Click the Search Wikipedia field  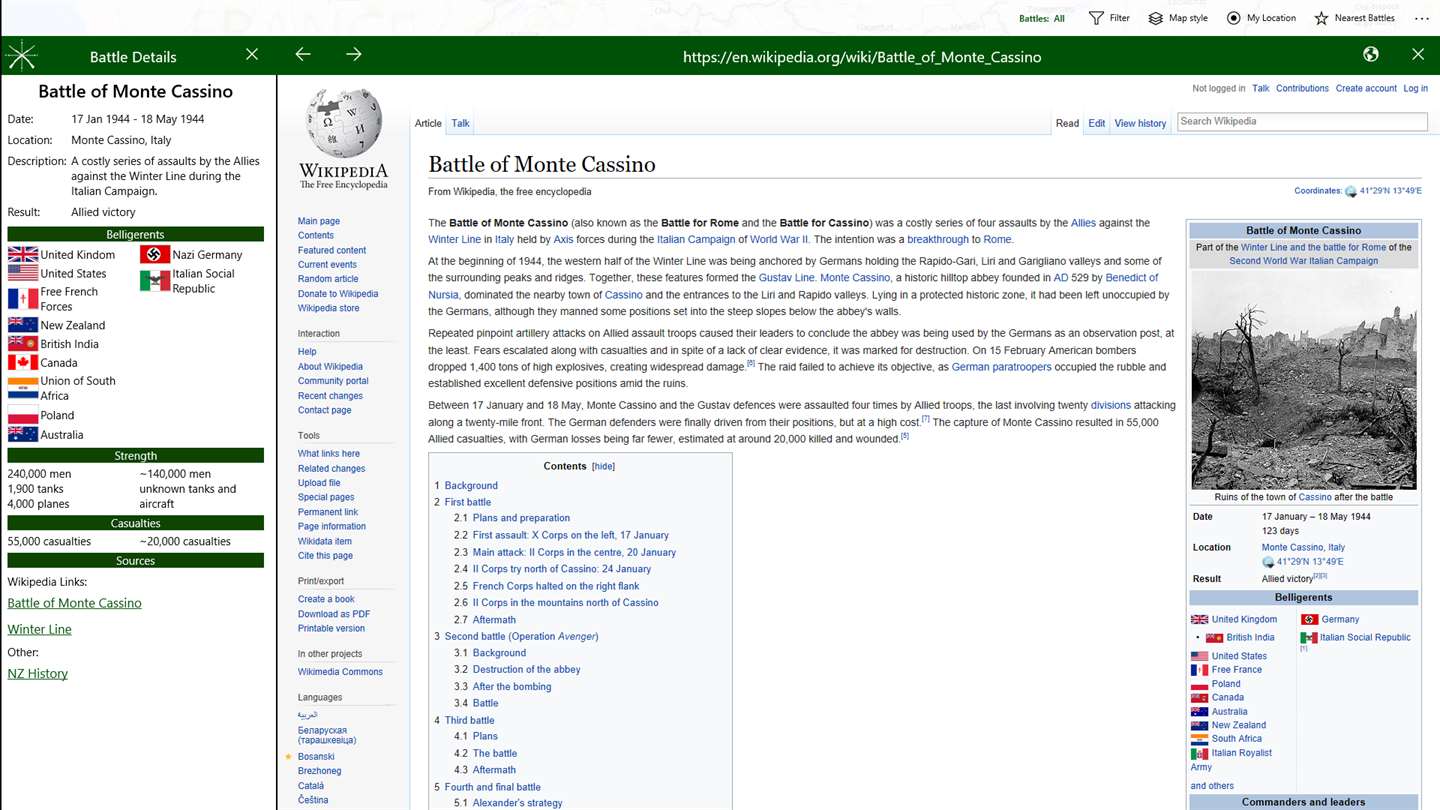1302,121
